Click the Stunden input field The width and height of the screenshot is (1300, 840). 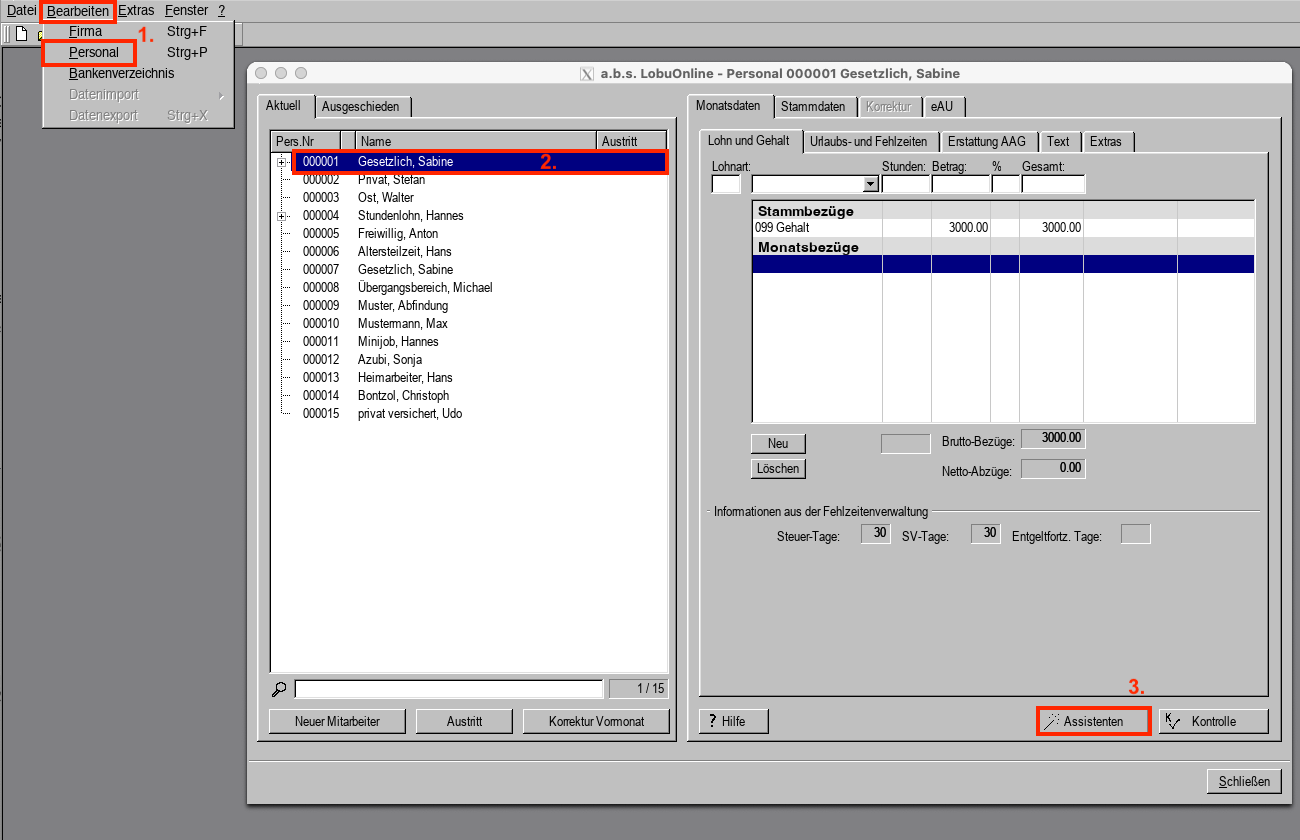point(906,184)
